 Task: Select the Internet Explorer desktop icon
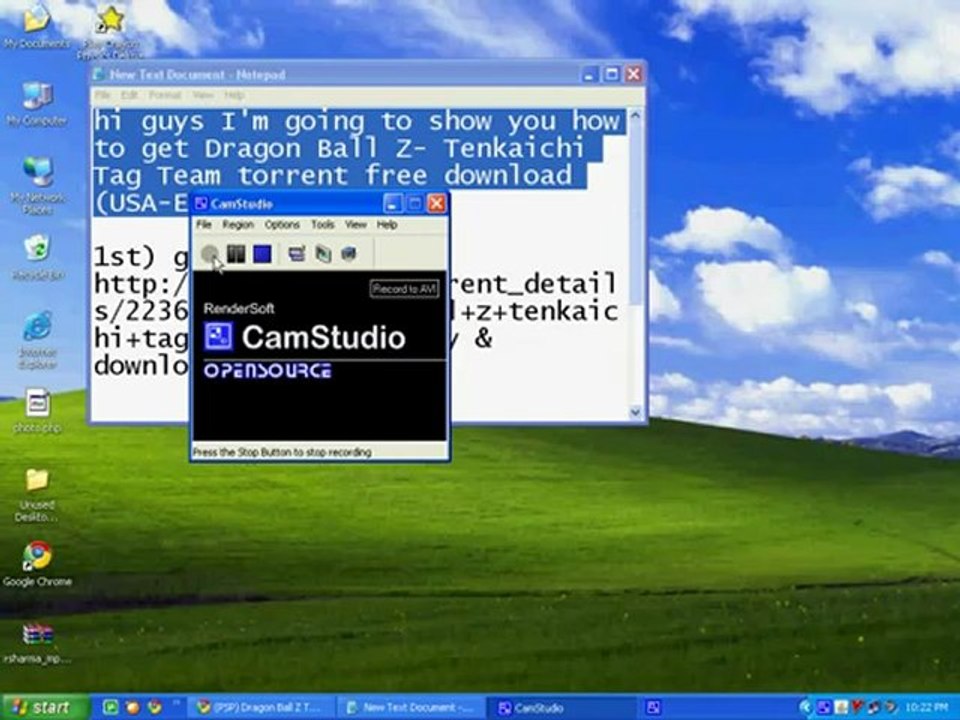[x=37, y=340]
